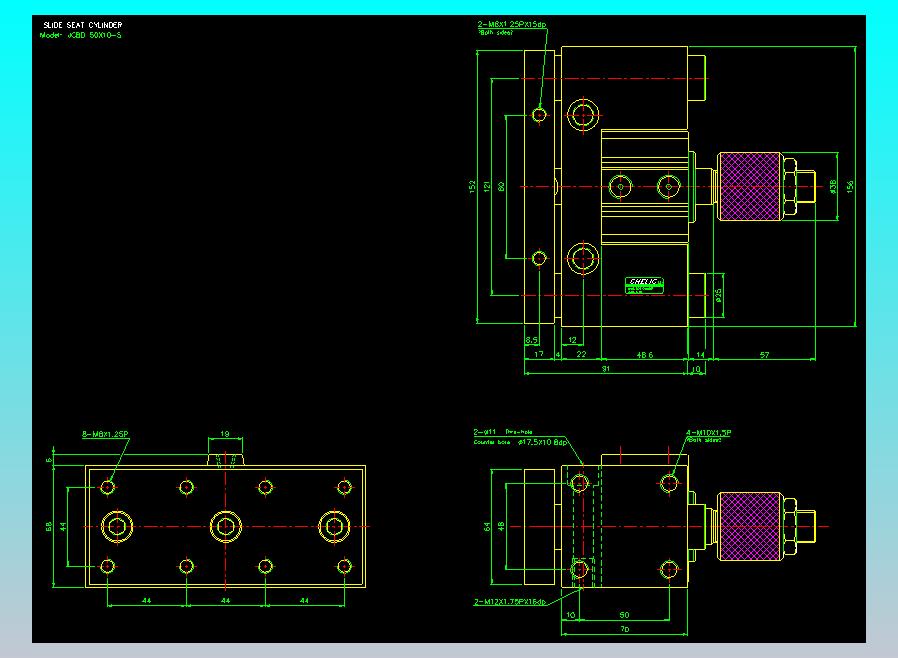This screenshot has width=898, height=658.
Task: Click the SLIDE SEAT CYLINDER title text
Action: point(82,25)
